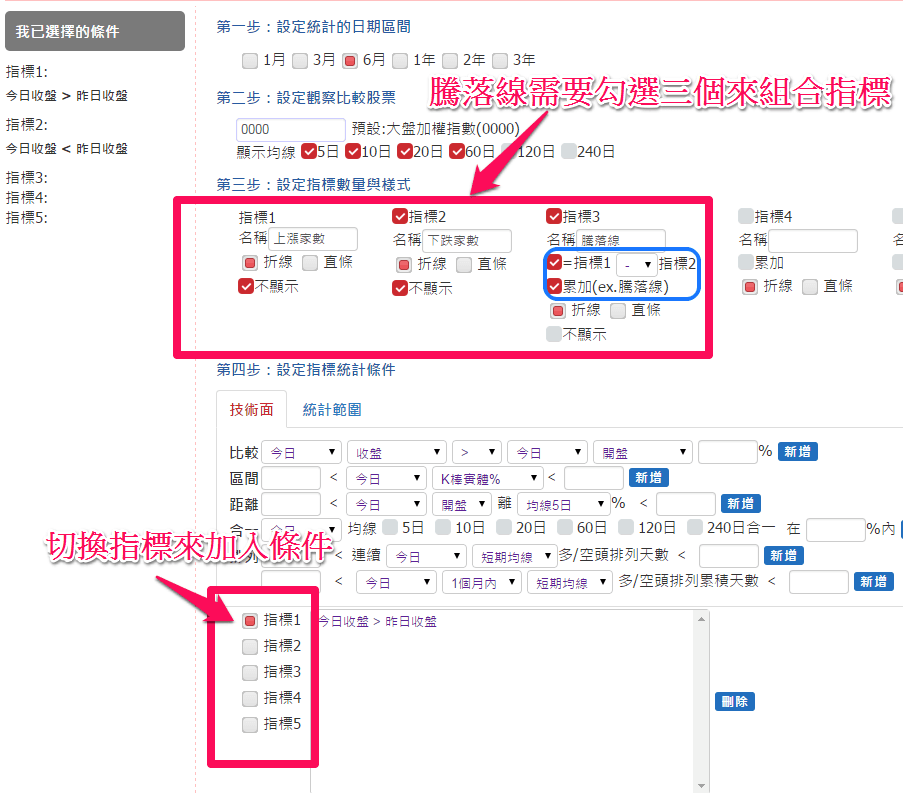This screenshot has height=793, width=903.
Task: Click the 指標4 name input field
Action: 813,241
